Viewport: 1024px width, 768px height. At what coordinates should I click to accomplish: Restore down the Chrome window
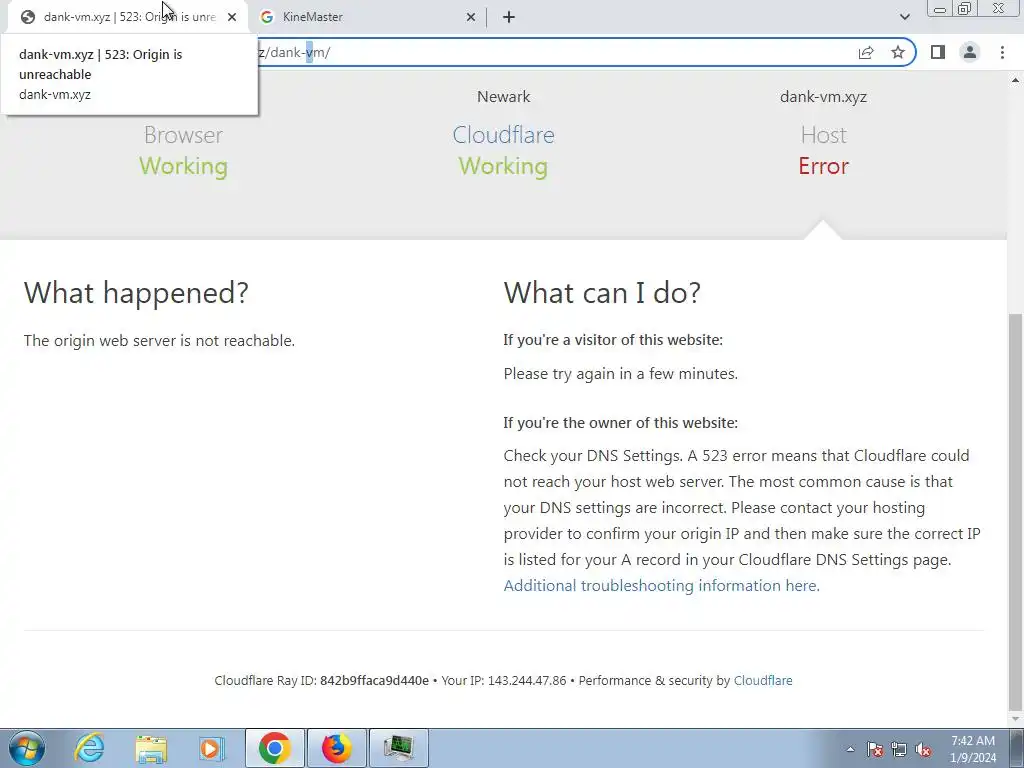tap(965, 8)
